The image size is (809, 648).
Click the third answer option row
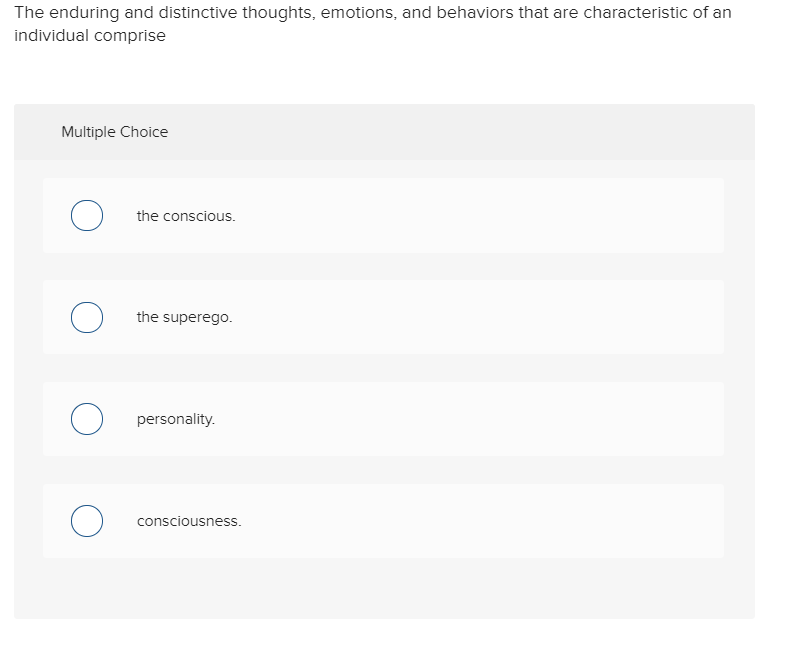pos(384,419)
